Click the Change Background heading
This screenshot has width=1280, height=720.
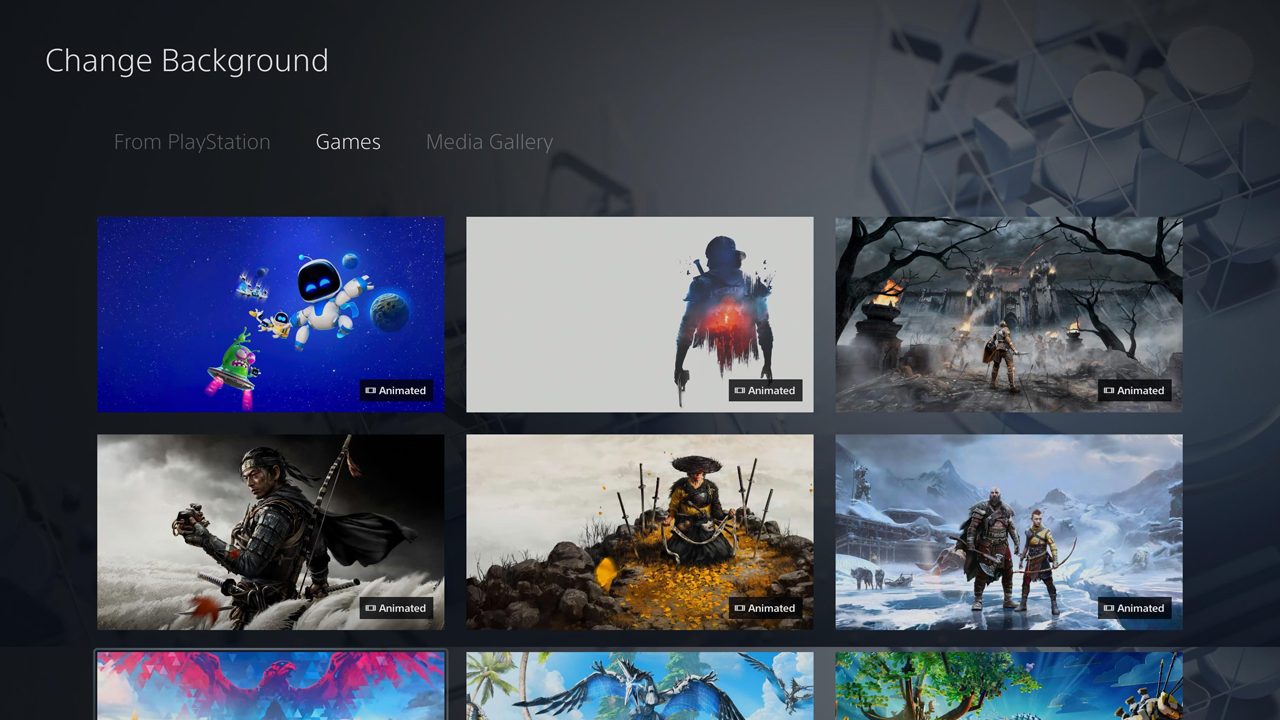point(187,61)
